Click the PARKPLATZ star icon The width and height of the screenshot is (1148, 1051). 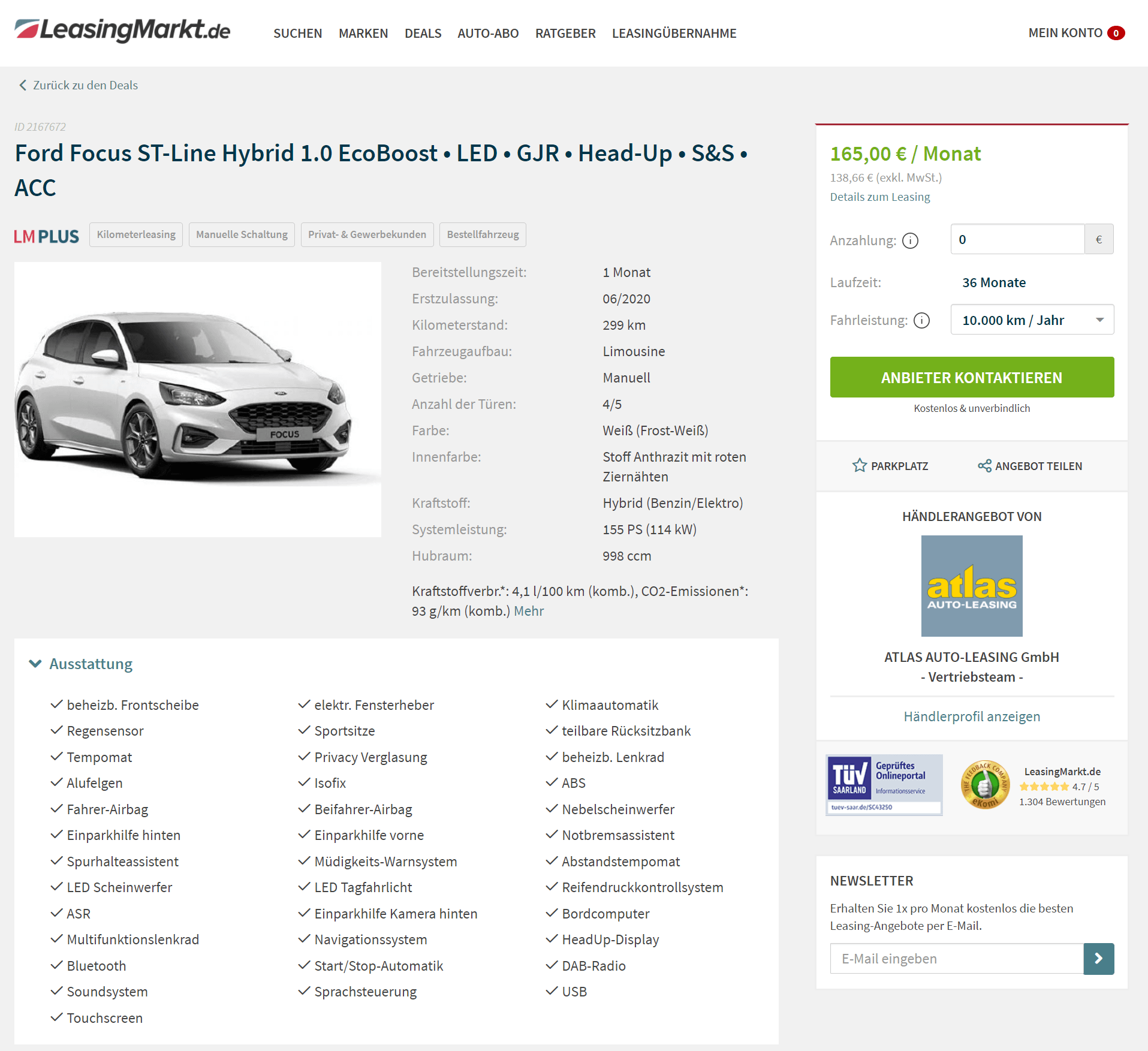click(x=860, y=466)
